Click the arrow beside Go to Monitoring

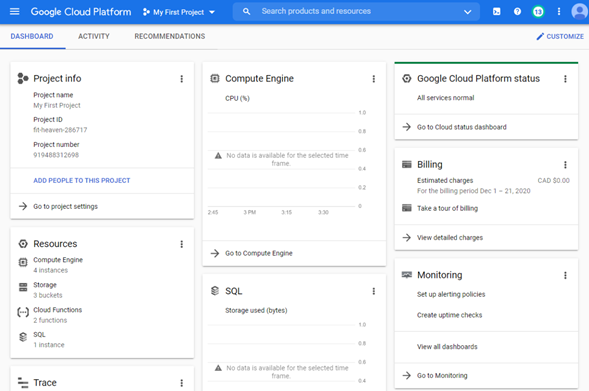click(406, 375)
